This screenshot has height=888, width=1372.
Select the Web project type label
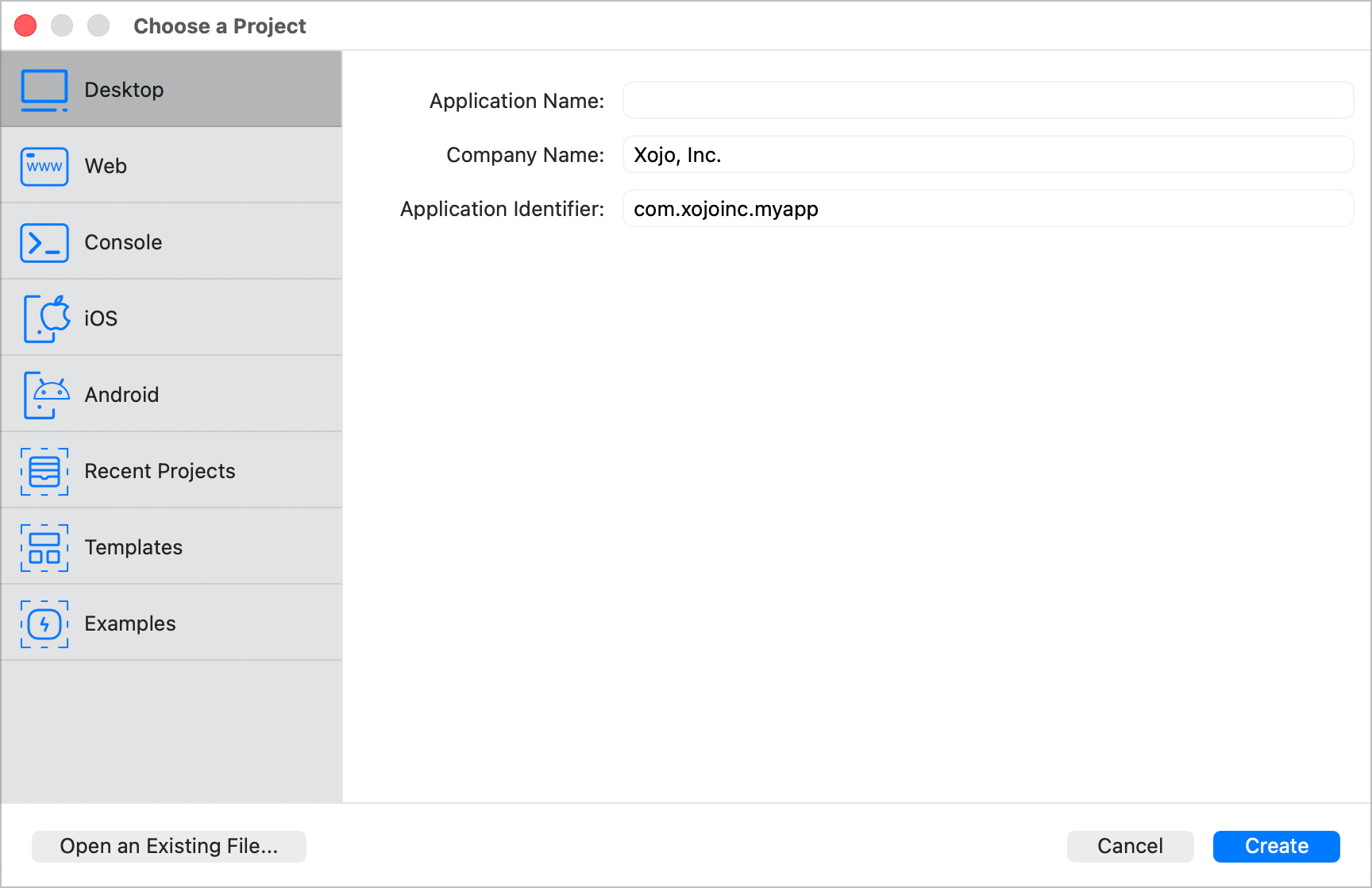click(106, 166)
